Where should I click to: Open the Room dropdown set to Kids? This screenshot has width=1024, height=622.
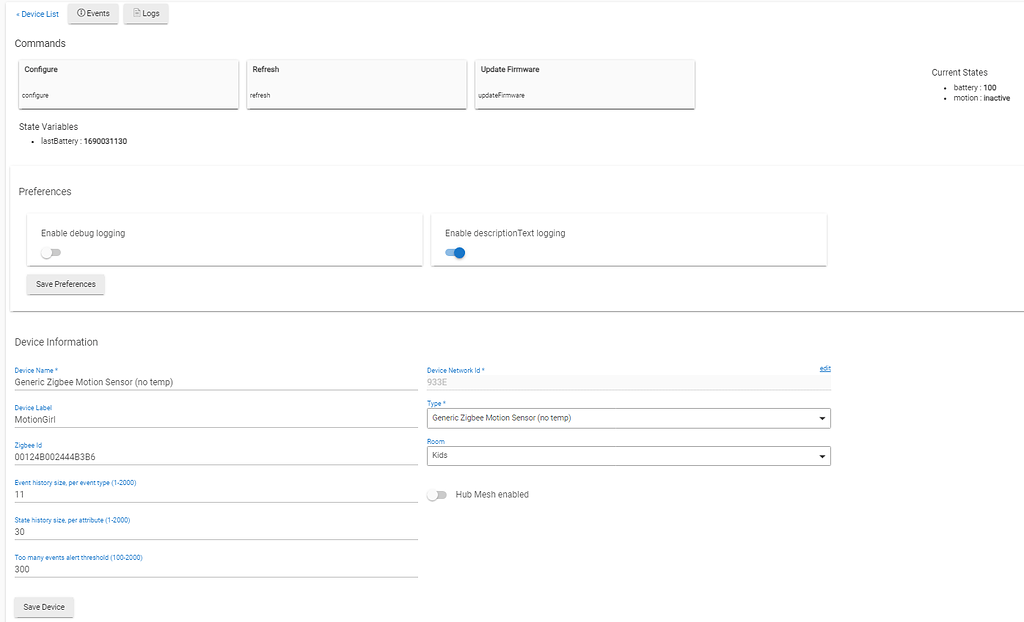tap(628, 456)
